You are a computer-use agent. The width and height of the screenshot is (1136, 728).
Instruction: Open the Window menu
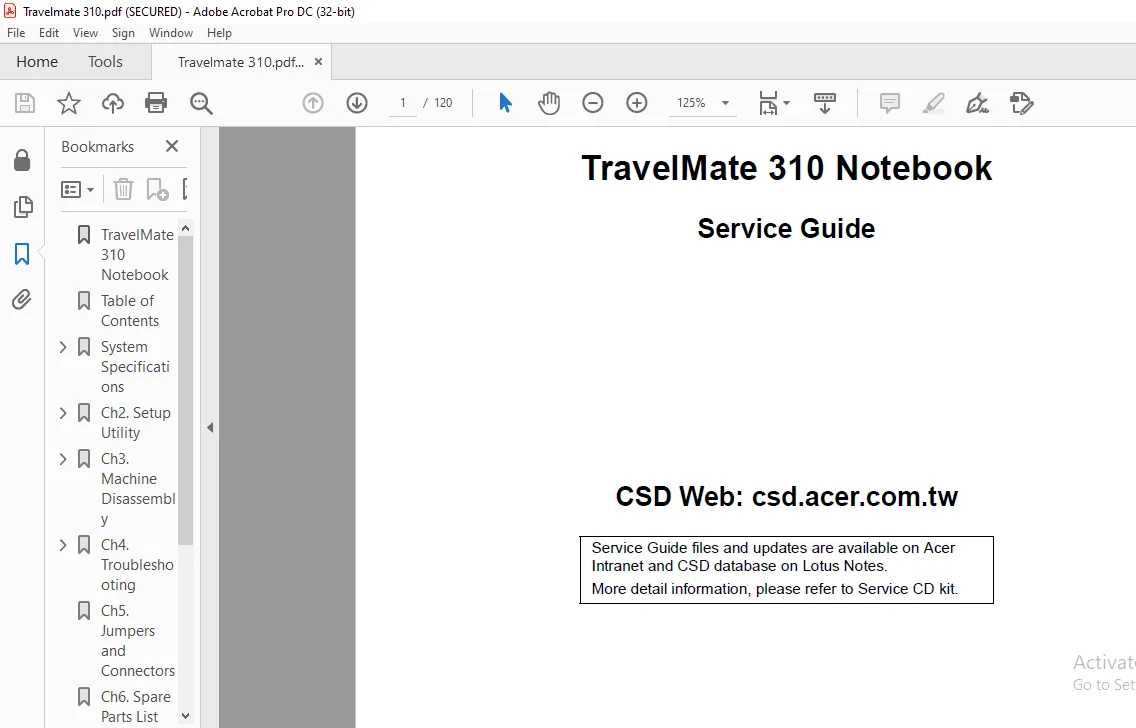click(x=171, y=33)
